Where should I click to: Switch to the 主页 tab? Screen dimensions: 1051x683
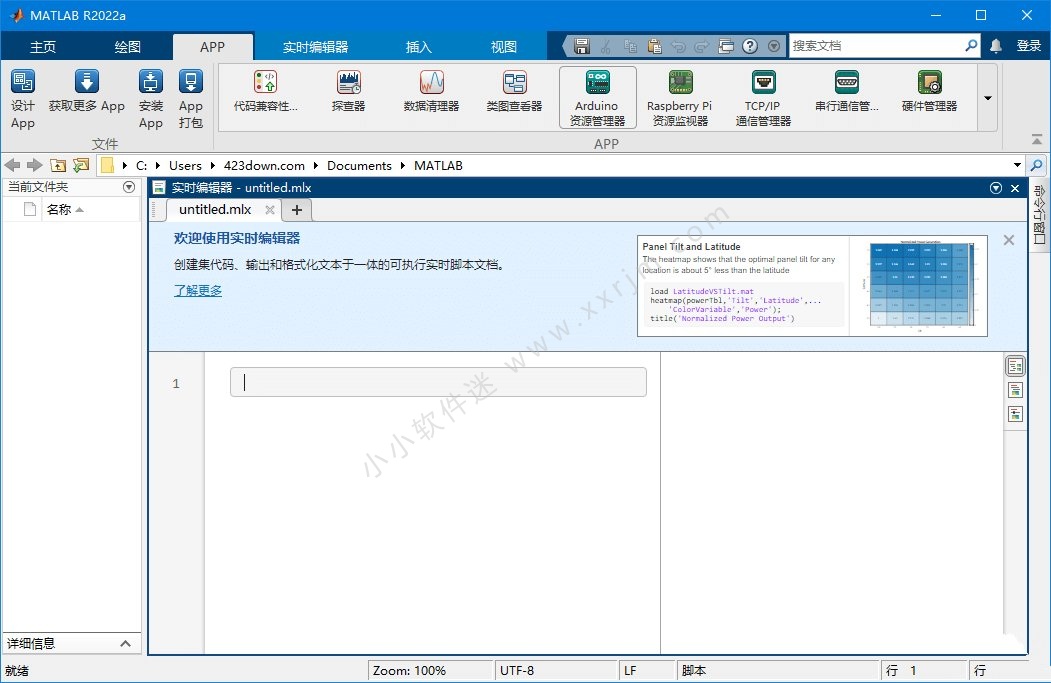pos(43,47)
